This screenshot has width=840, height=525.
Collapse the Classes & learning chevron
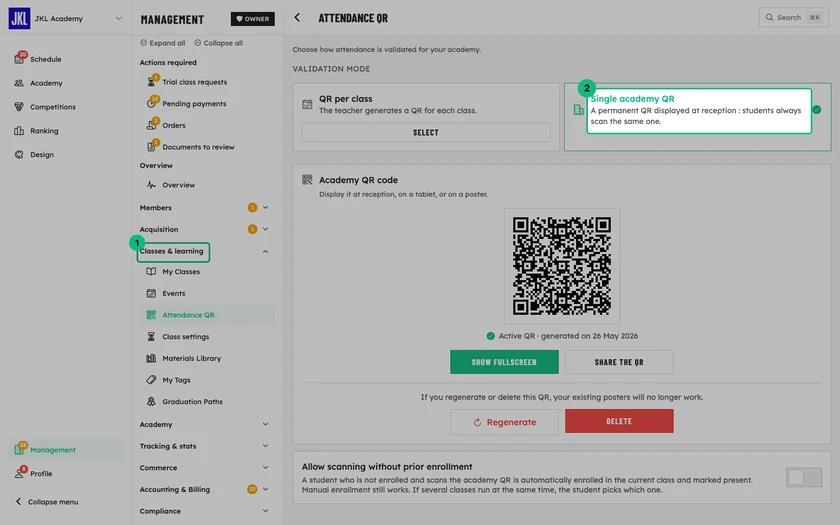point(265,251)
